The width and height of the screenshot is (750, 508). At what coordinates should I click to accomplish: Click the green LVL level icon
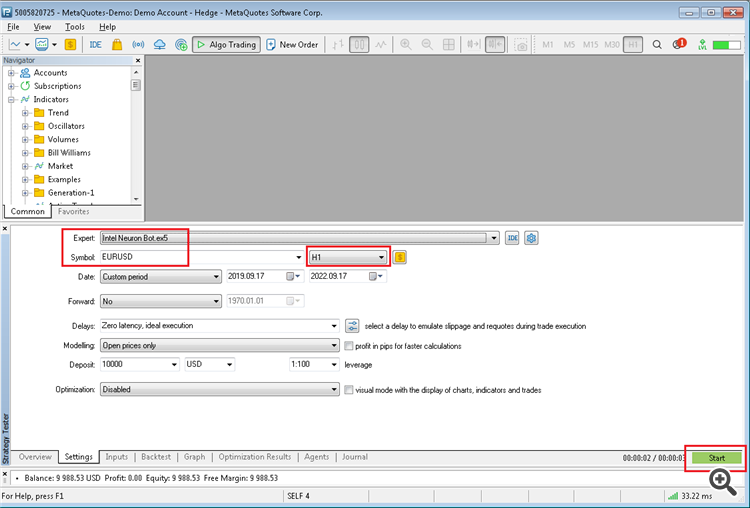(702, 44)
